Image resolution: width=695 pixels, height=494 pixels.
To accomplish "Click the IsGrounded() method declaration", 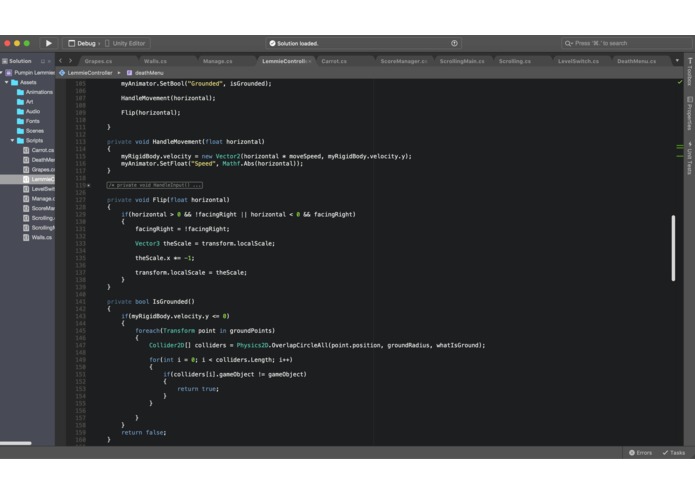I will (151, 302).
